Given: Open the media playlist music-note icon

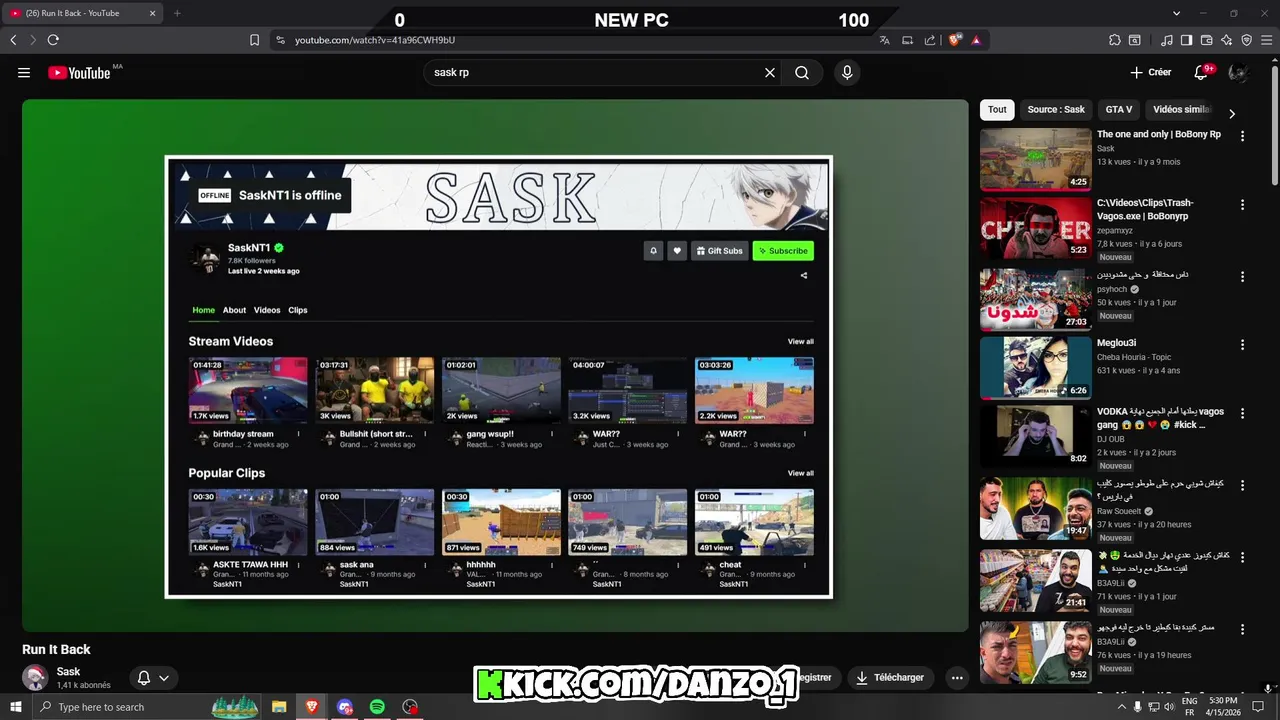Looking at the screenshot, I should pos(1166,40).
